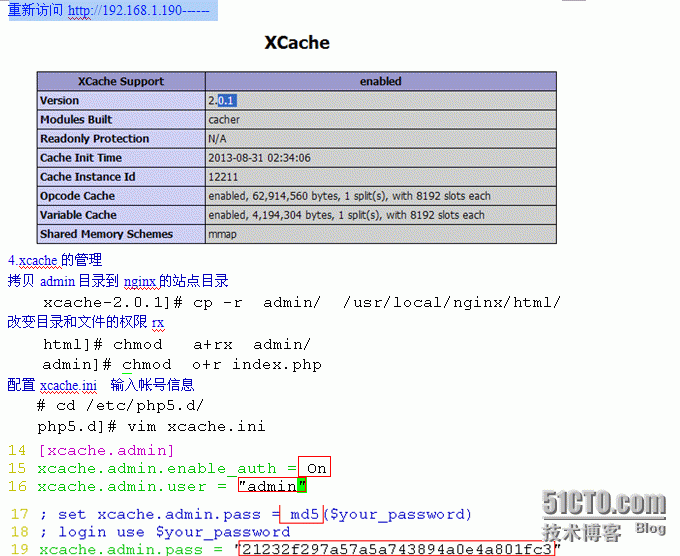Click the instance id value 12211
This screenshot has width=680, height=556.
[x=223, y=177]
